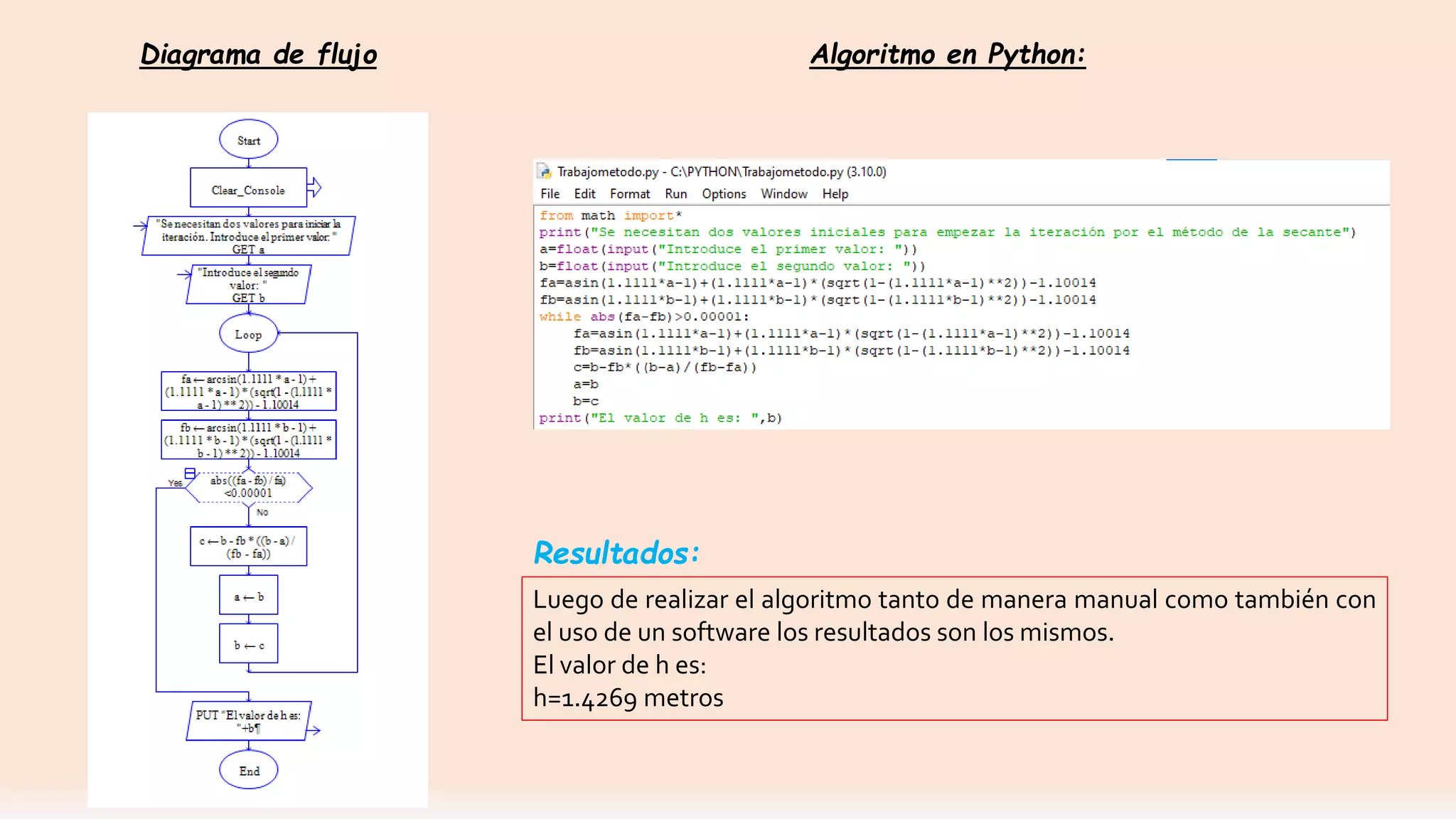Click the abs((fa-fb)/fa) decision diamond
The image size is (1456, 819).
[249, 488]
